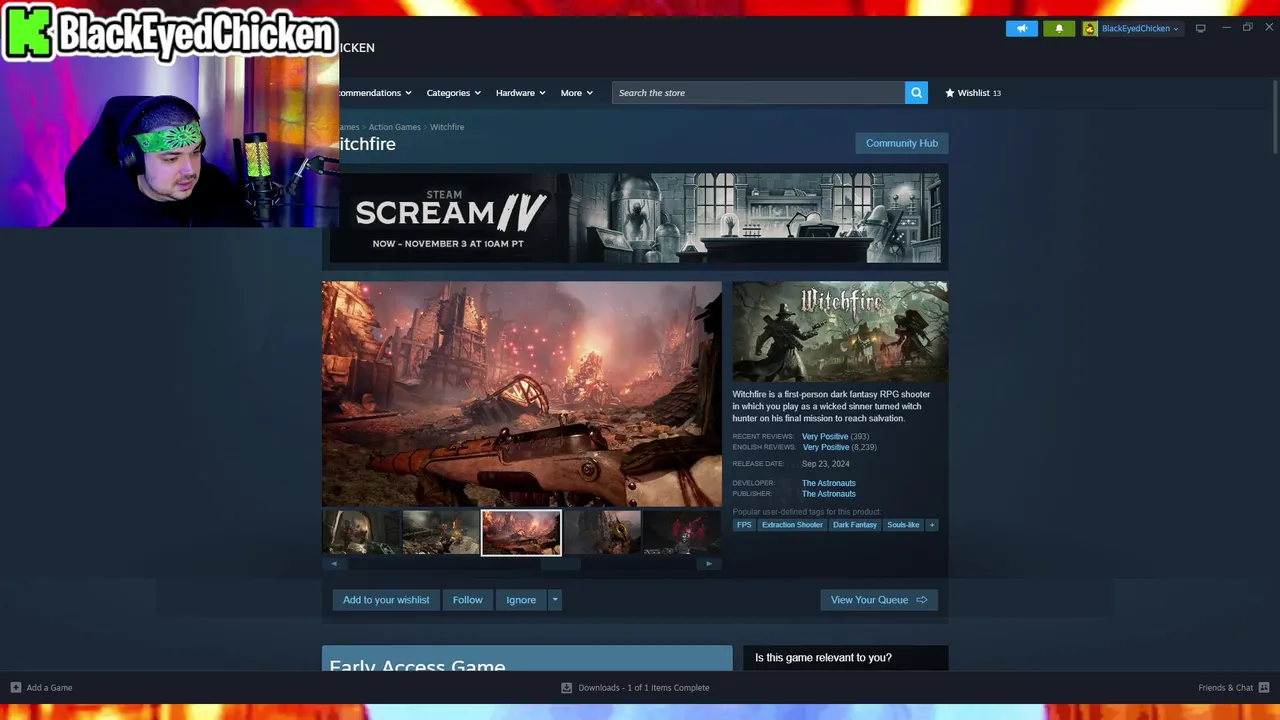Open the Friends & Chat icon
This screenshot has width=1280, height=720.
pos(1264,687)
